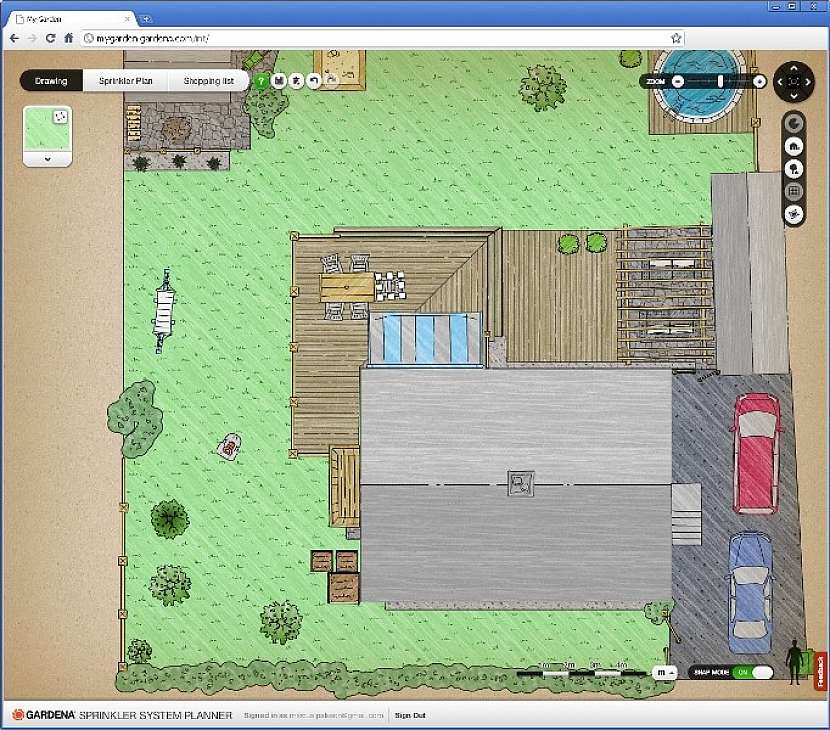
Task: Reload the page
Action: (x=50, y=38)
